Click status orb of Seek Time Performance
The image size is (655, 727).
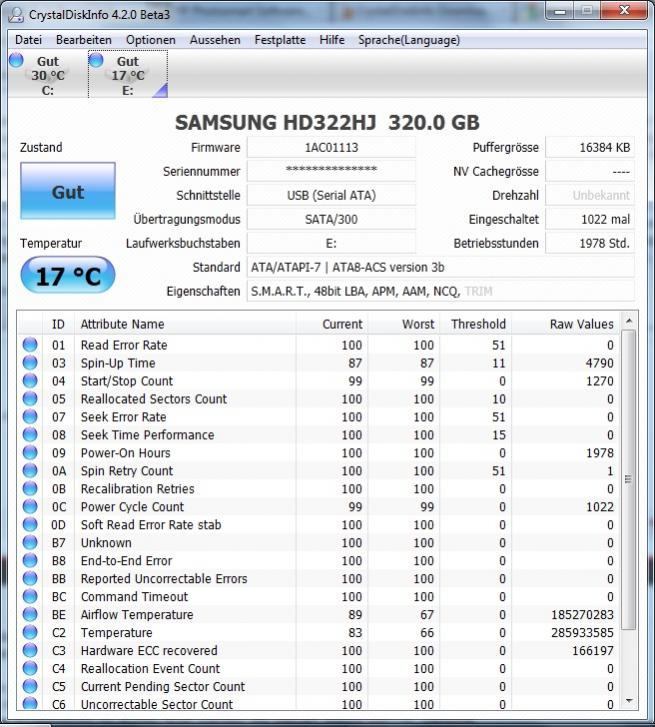30,434
